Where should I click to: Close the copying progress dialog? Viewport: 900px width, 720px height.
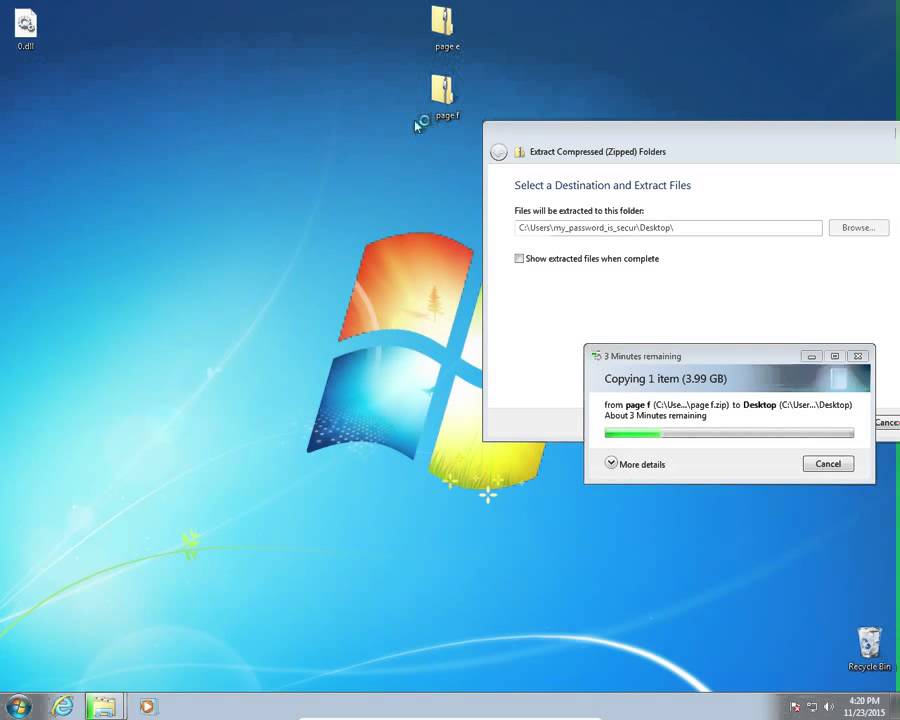coord(858,356)
